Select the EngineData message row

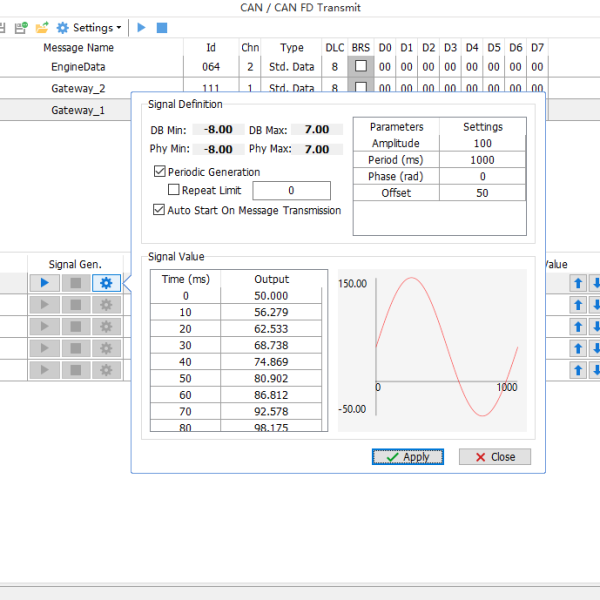pos(78,67)
